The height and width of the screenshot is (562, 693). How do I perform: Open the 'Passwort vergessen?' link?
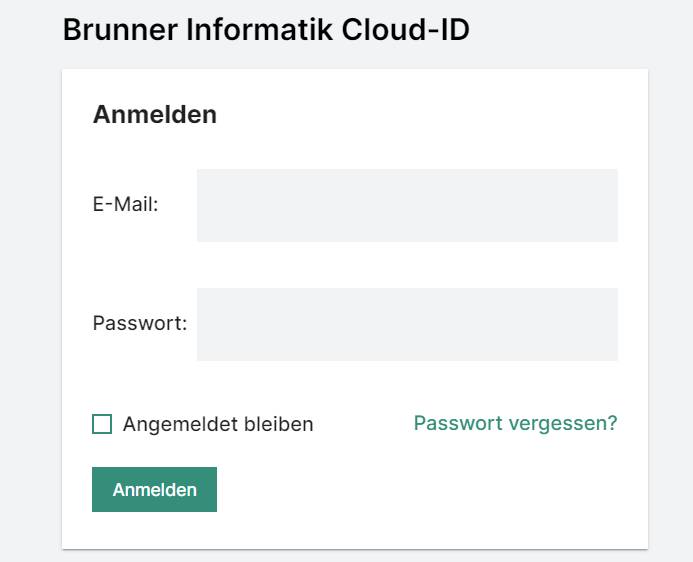(515, 423)
